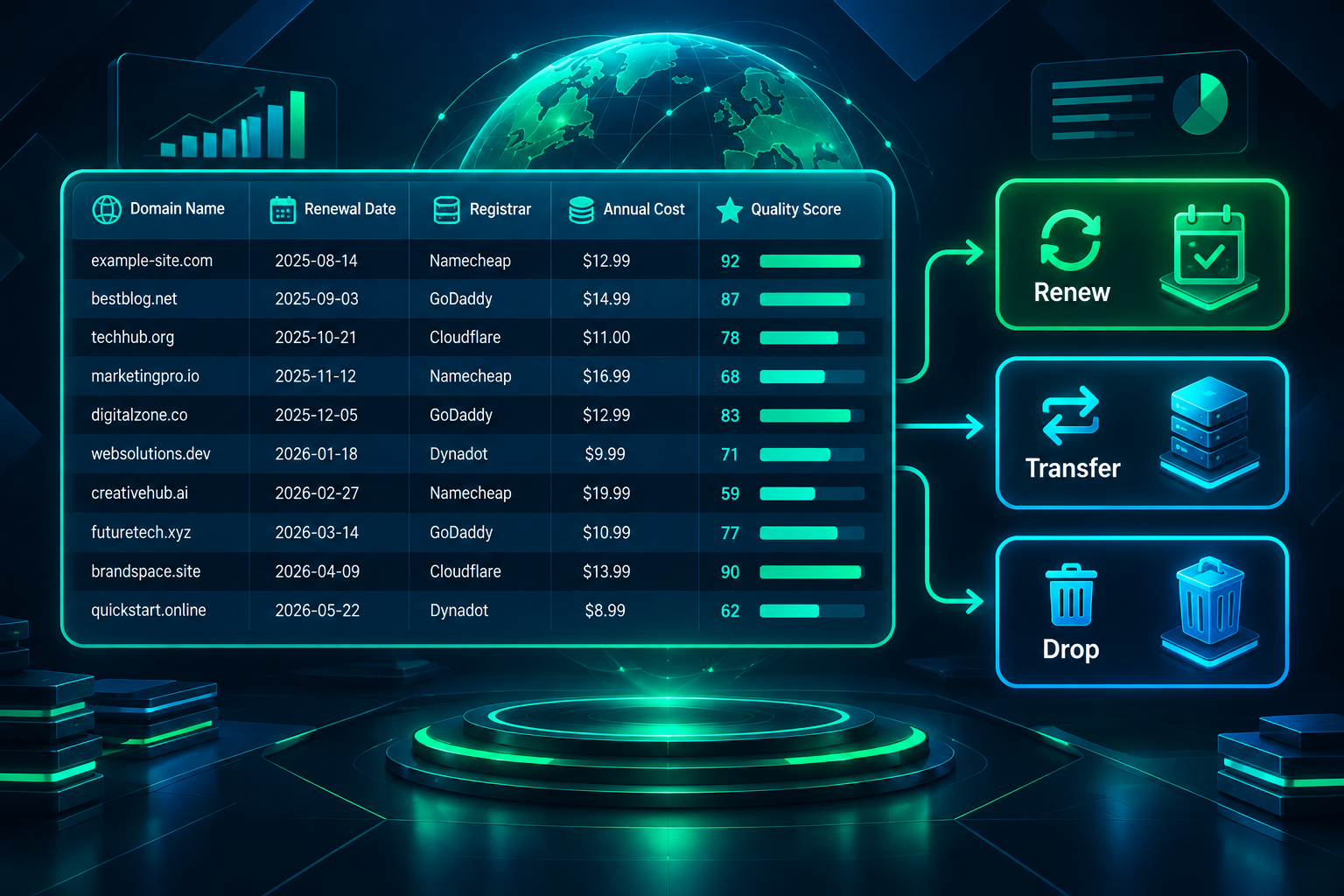Click Namecheap registrar in creativehub.ai row
1344x896 pixels.
click(x=471, y=493)
